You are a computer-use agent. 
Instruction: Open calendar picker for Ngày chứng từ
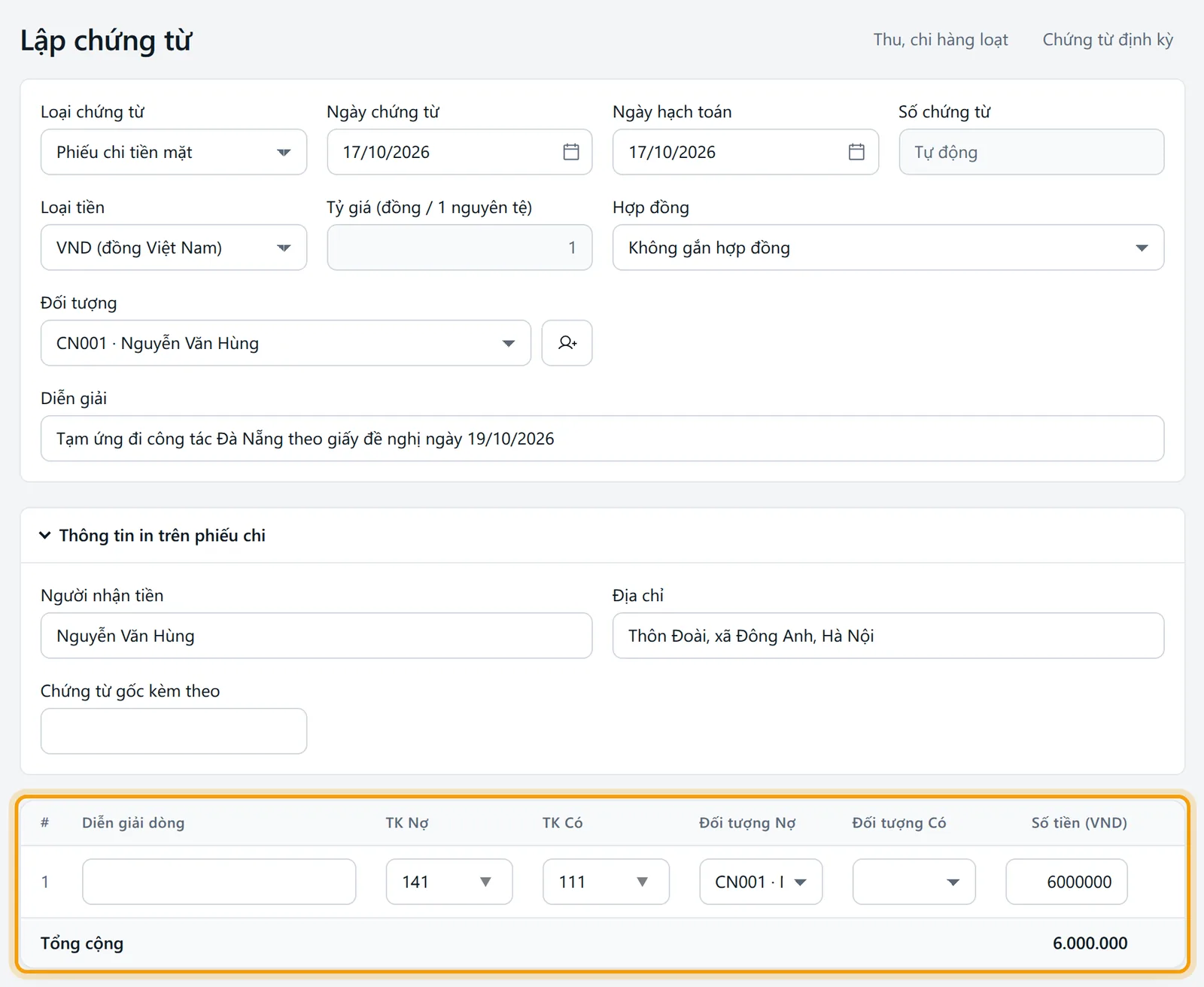(571, 152)
